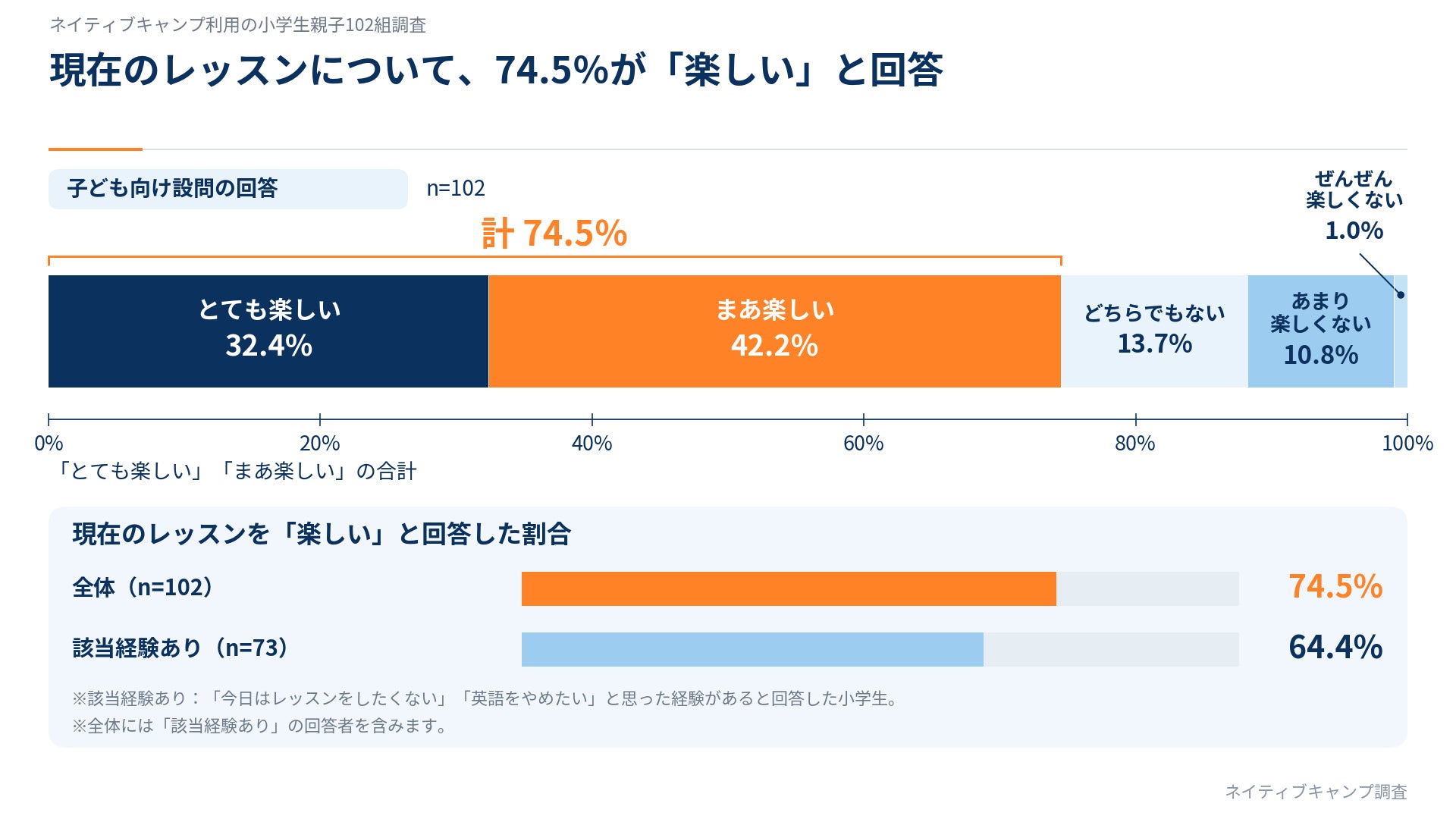Select the あまり楽しくない 10.8% segment
The image size is (1456, 819).
(x=1321, y=331)
